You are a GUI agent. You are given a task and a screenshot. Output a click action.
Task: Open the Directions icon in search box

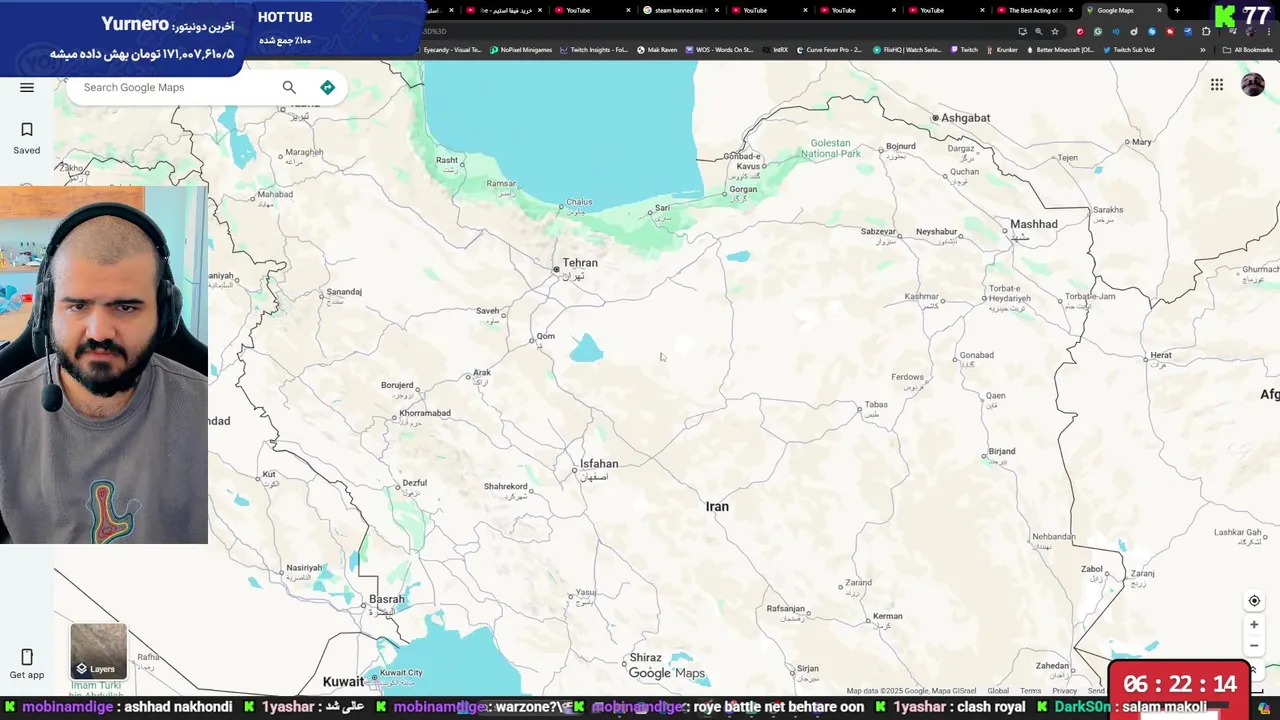coord(327,88)
